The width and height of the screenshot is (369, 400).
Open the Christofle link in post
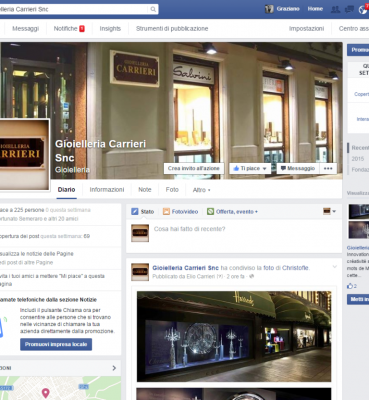click(295, 268)
